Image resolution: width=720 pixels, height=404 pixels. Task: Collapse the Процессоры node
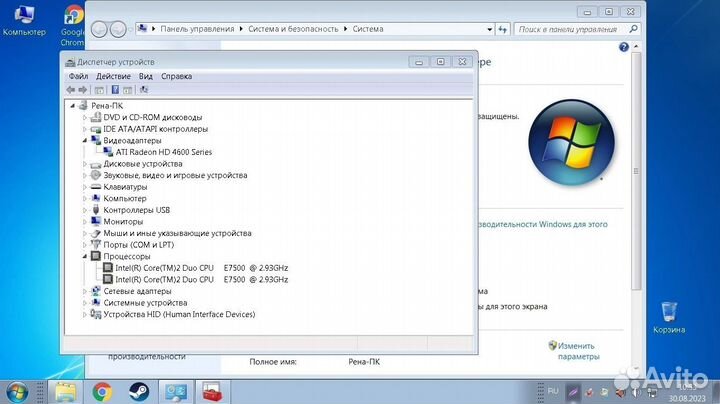(84, 256)
